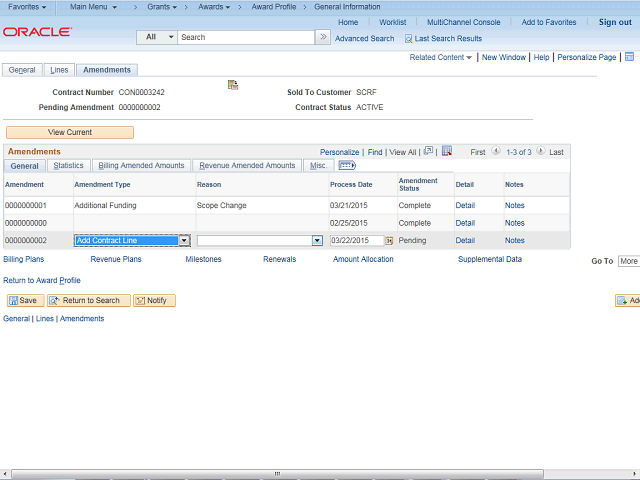Click the search go arrow button
640x480 pixels.
click(323, 37)
